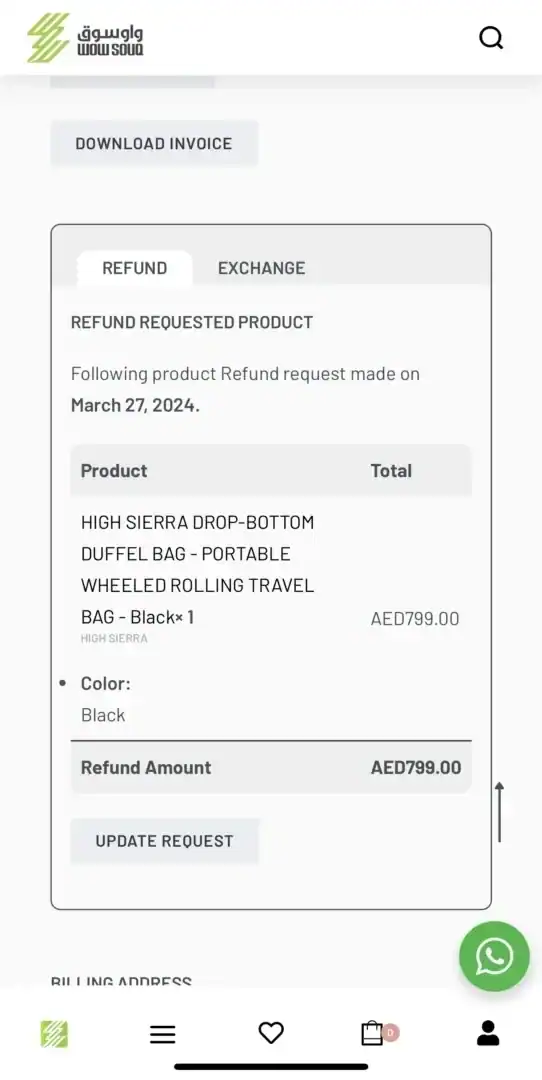The width and height of the screenshot is (542, 1080).
Task: Select the bold Refund Amount AED799.00 value
Action: (416, 767)
